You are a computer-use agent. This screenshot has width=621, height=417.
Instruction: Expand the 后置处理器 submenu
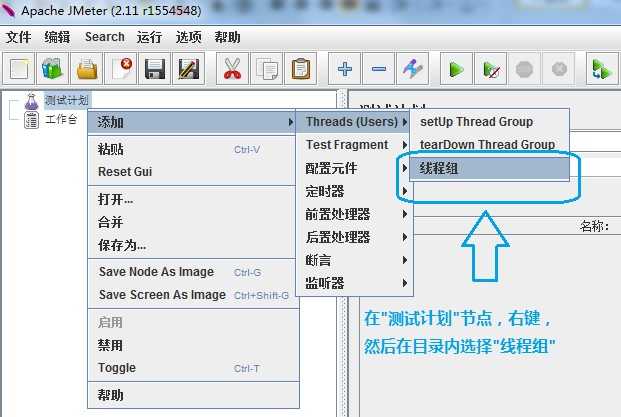coord(355,237)
